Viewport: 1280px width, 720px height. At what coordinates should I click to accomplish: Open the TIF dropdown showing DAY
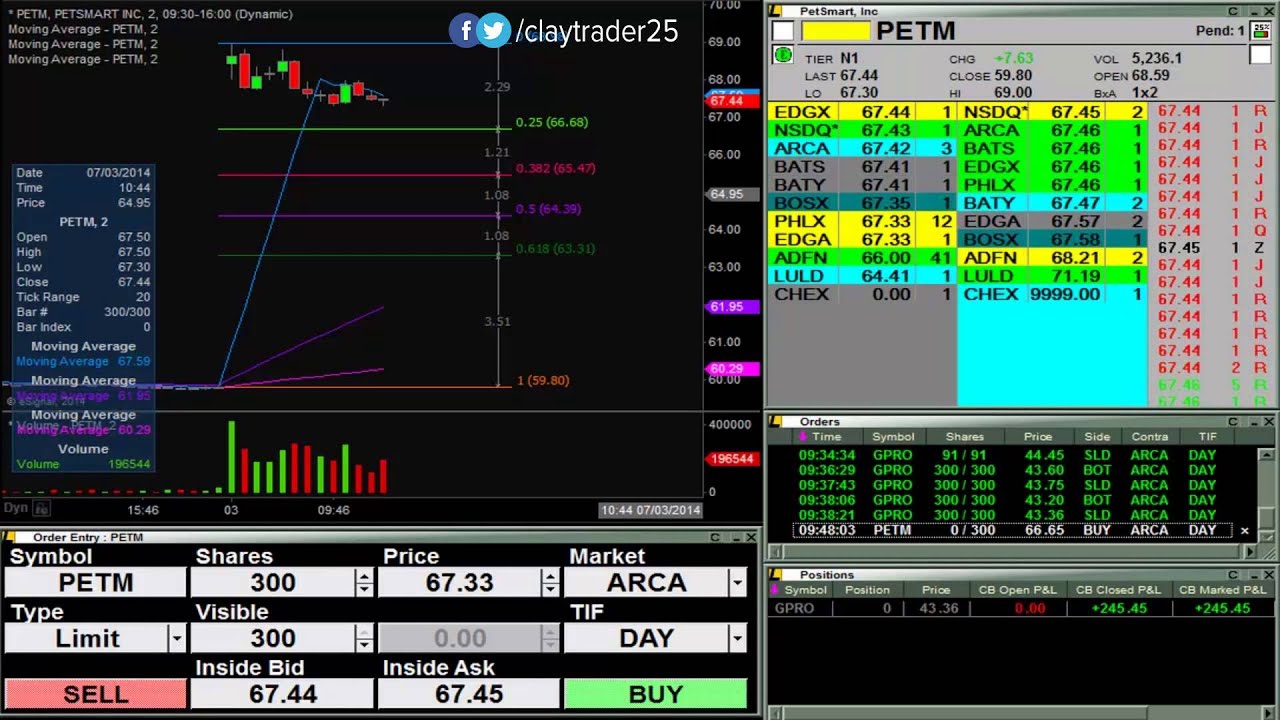(738, 638)
